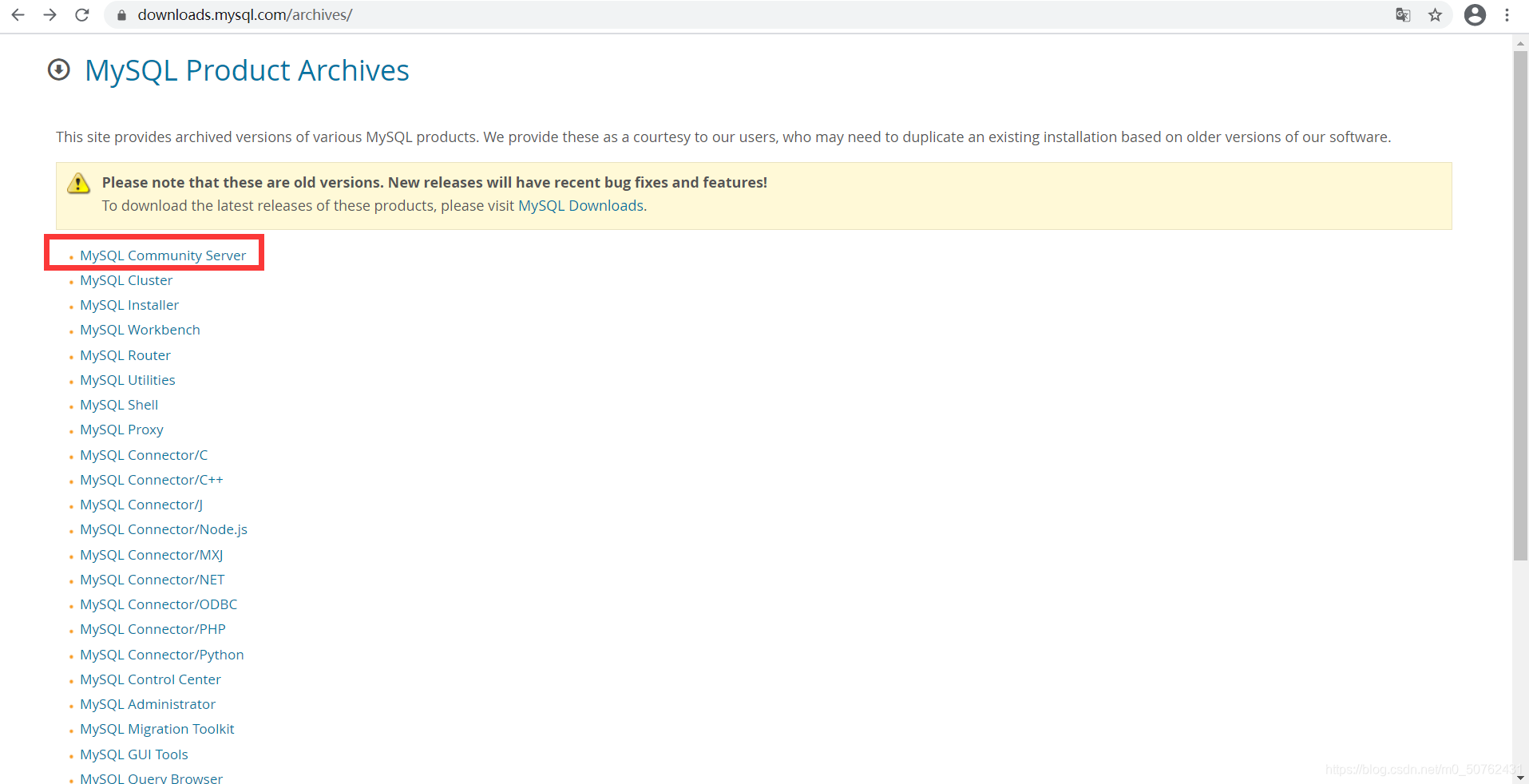This screenshot has height=784, width=1529.
Task: Open the MySQL GUI Tools link
Action: click(134, 754)
